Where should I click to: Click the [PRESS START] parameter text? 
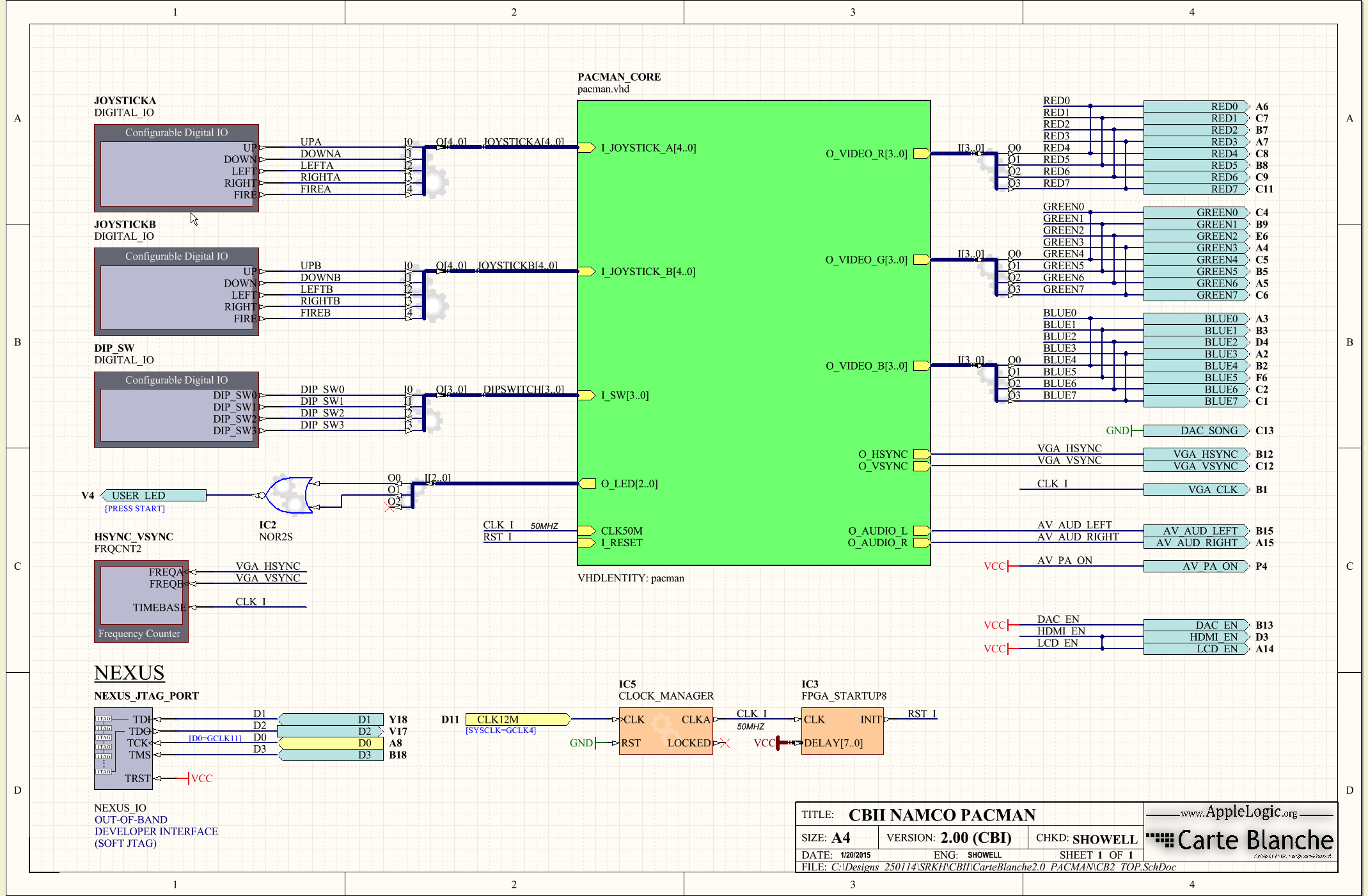point(135,508)
